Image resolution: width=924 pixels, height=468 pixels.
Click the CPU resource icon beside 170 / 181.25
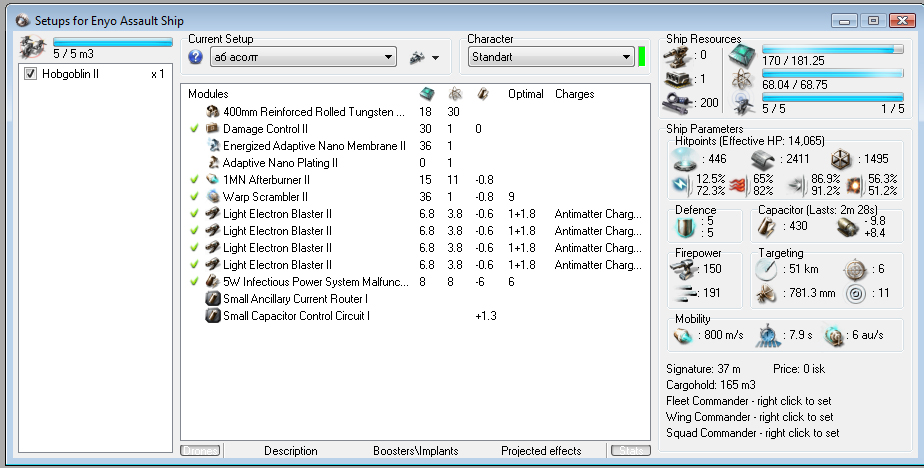[742, 56]
